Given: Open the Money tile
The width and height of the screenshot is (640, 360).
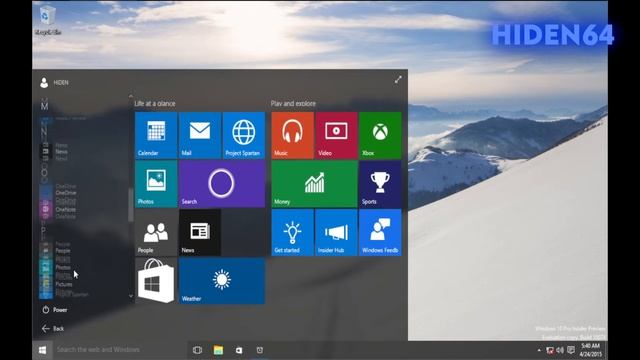Looking at the screenshot, I should pyautogui.click(x=315, y=184).
